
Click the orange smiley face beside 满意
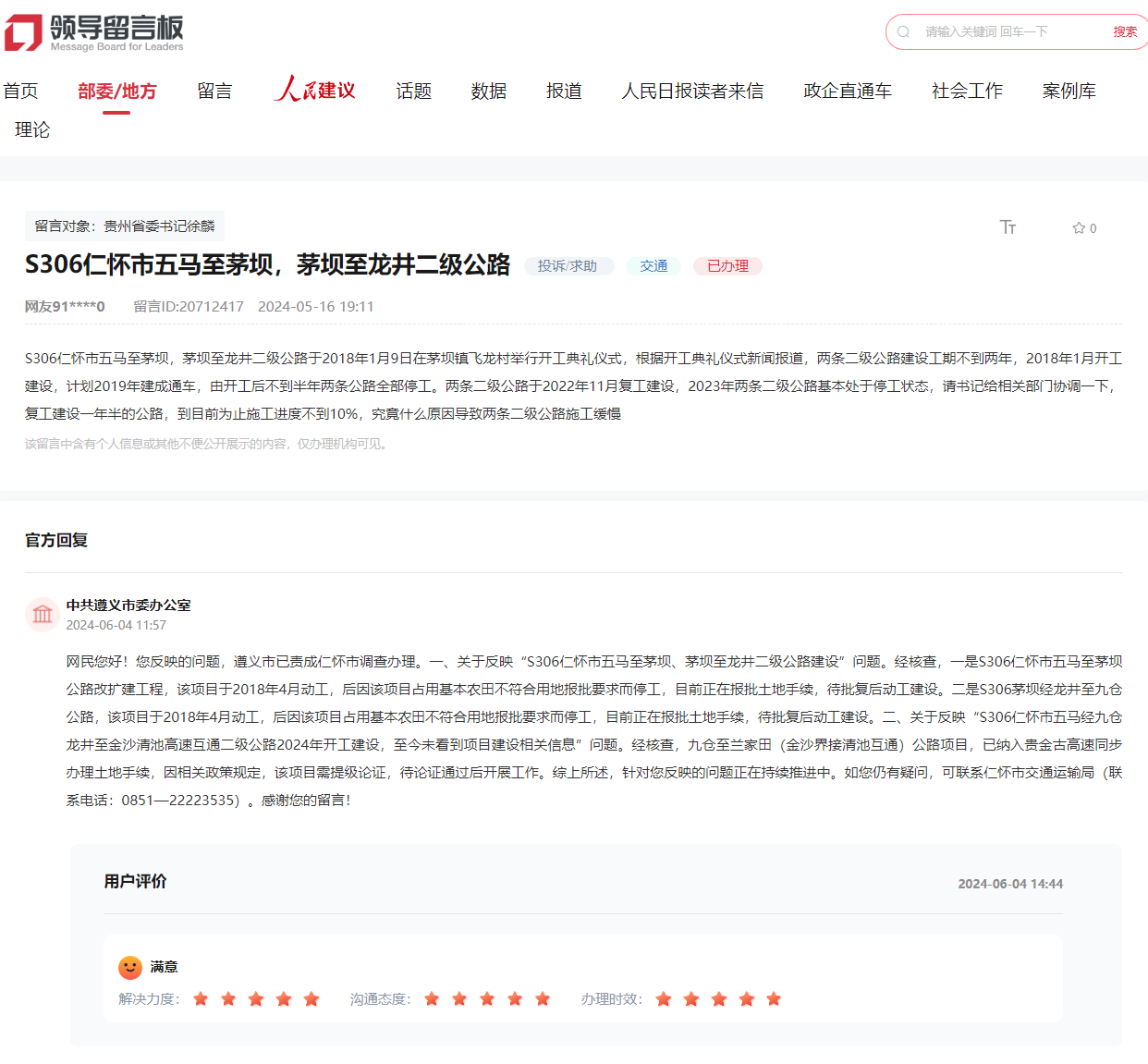tap(129, 967)
